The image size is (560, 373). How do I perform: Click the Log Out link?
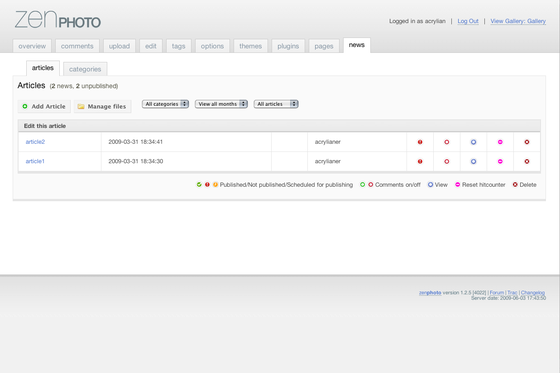(x=468, y=21)
